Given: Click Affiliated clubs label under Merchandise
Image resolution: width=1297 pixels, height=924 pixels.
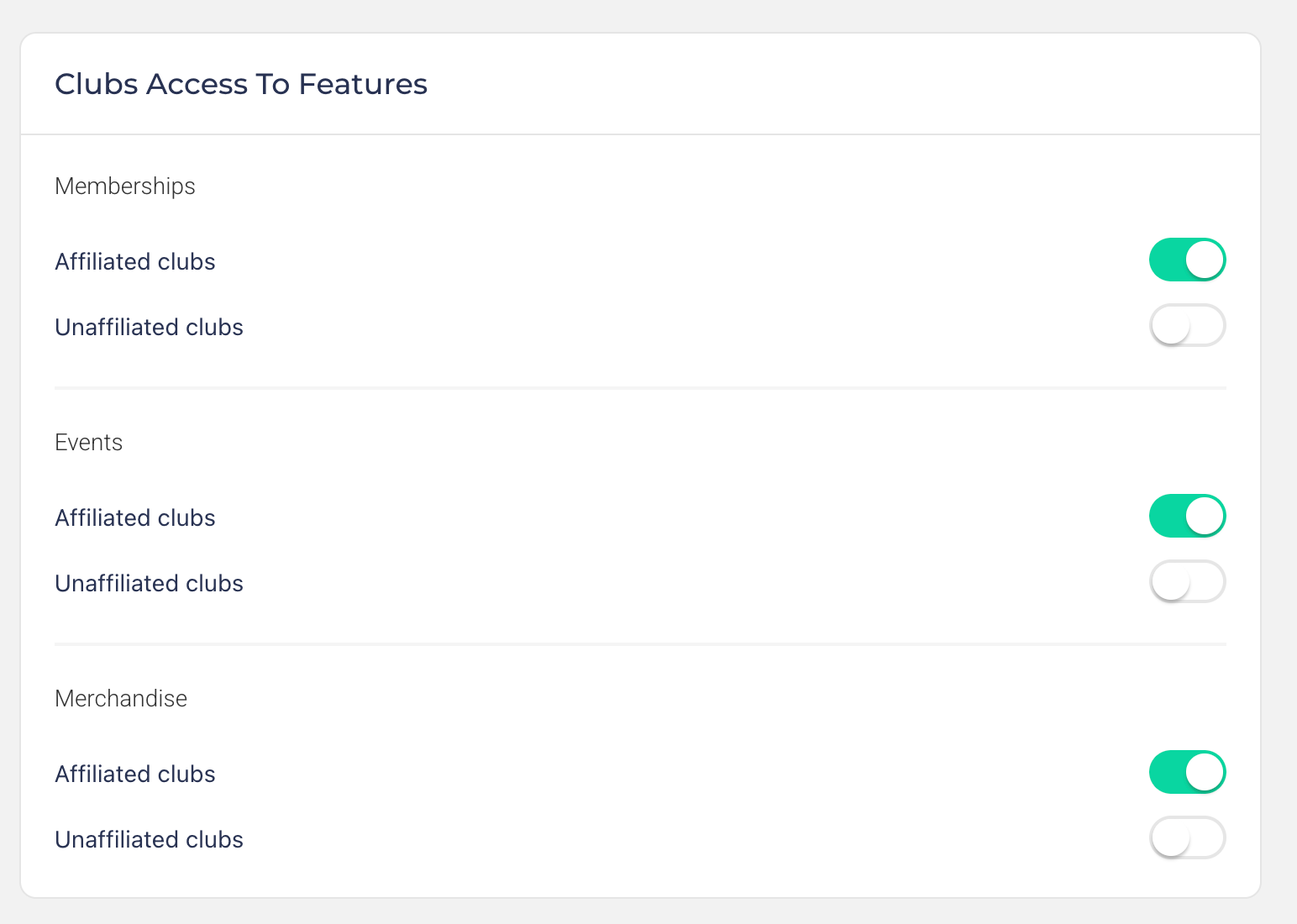Looking at the screenshot, I should tap(135, 774).
